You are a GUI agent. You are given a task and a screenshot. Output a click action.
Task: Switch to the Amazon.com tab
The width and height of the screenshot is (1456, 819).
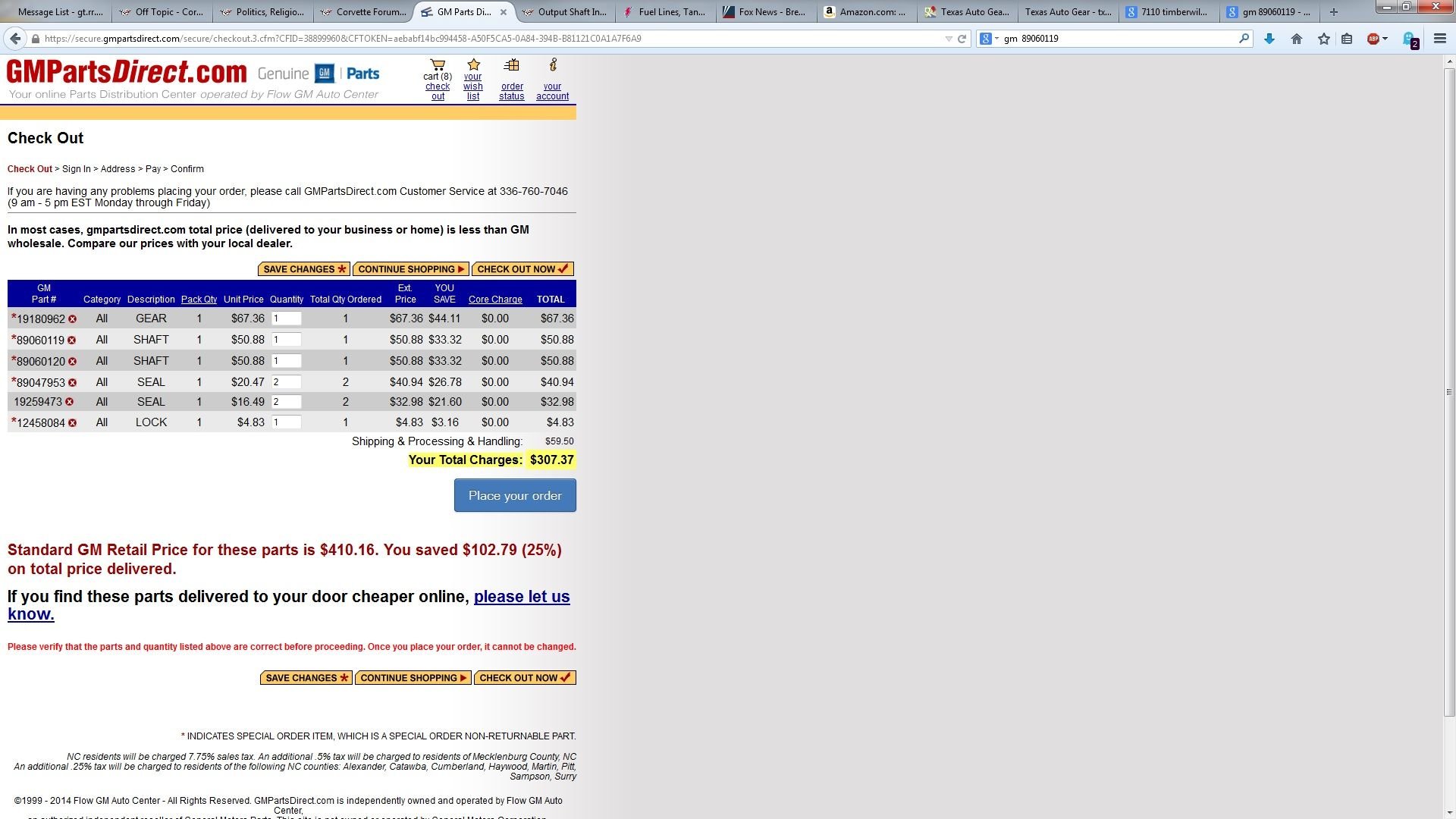click(x=866, y=11)
